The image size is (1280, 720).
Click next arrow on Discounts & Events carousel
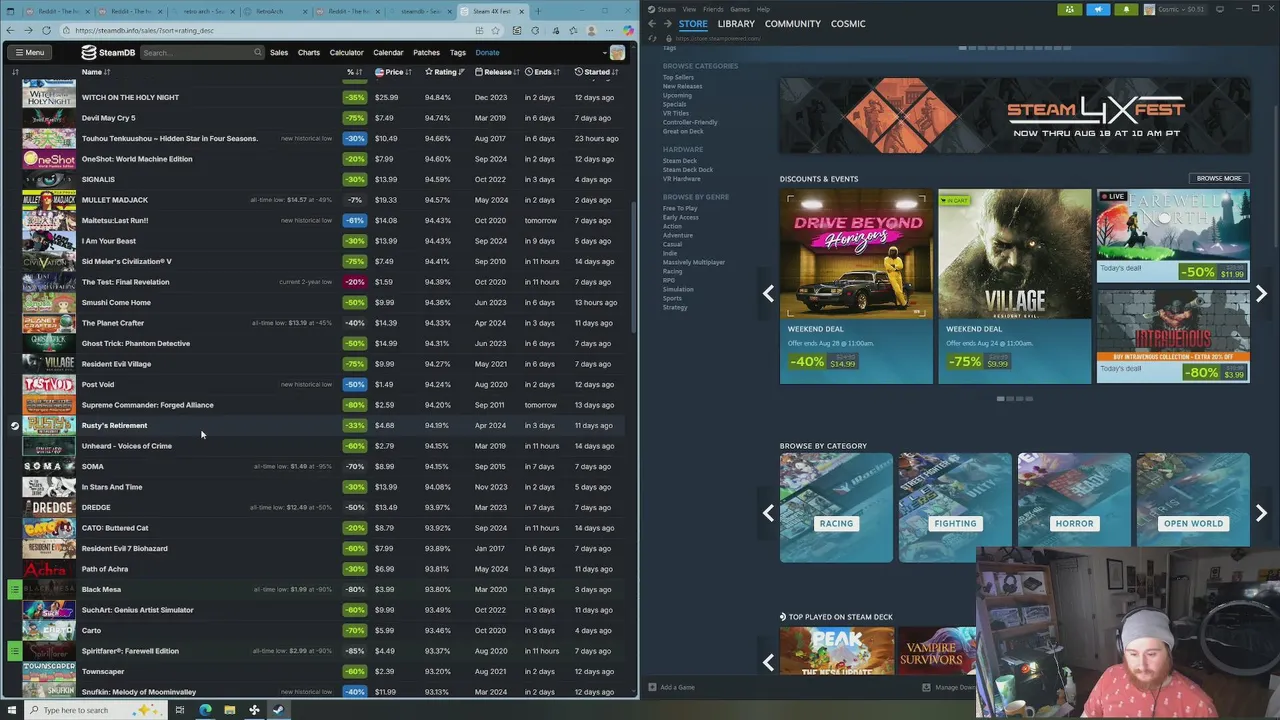[x=1261, y=294]
